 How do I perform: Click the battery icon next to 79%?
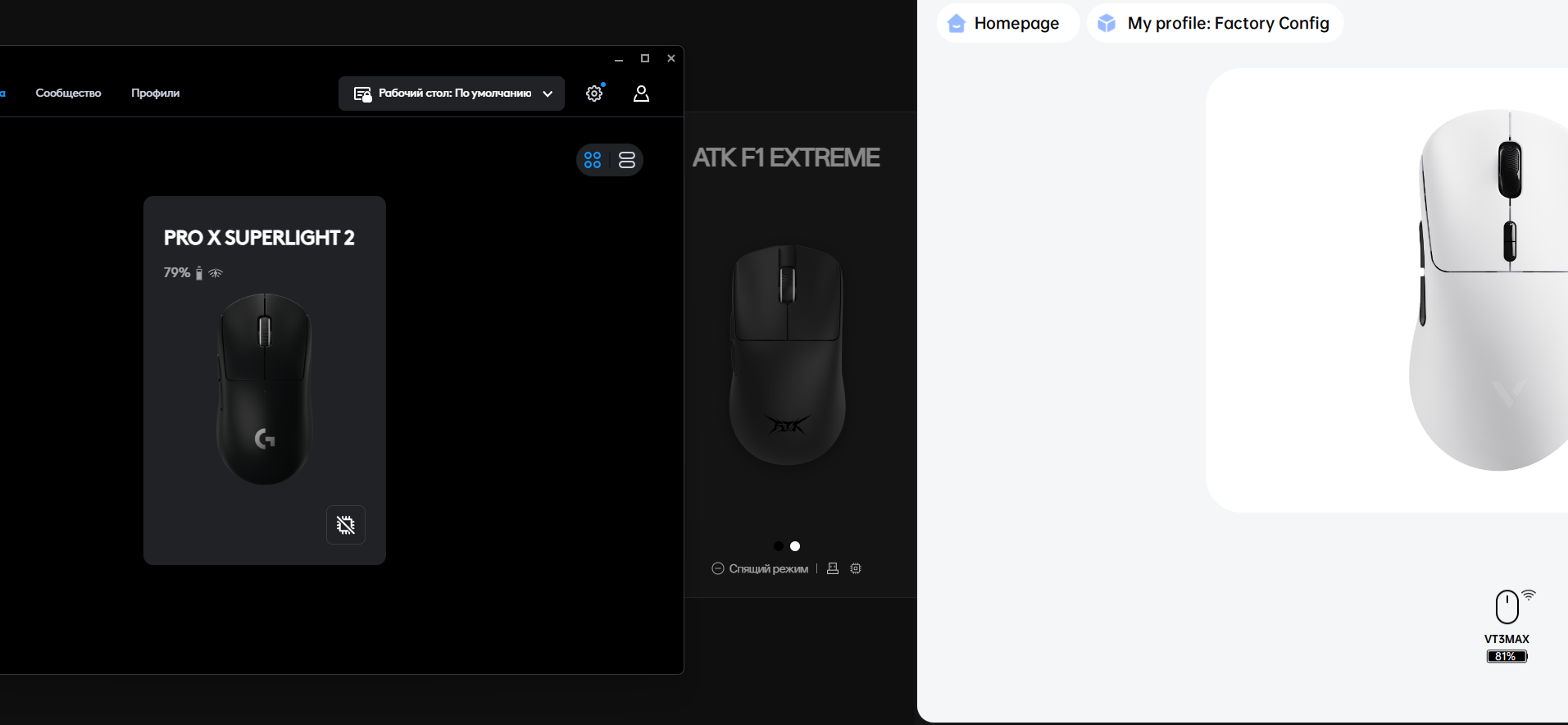[198, 273]
